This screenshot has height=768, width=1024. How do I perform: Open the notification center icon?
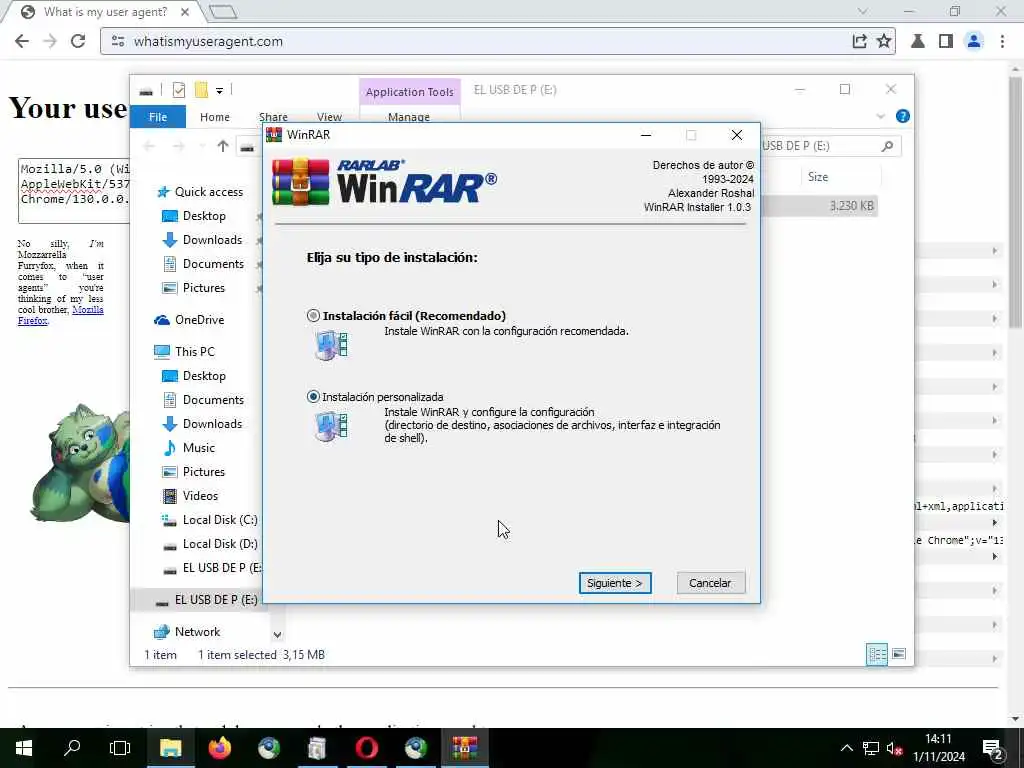[x=993, y=749]
